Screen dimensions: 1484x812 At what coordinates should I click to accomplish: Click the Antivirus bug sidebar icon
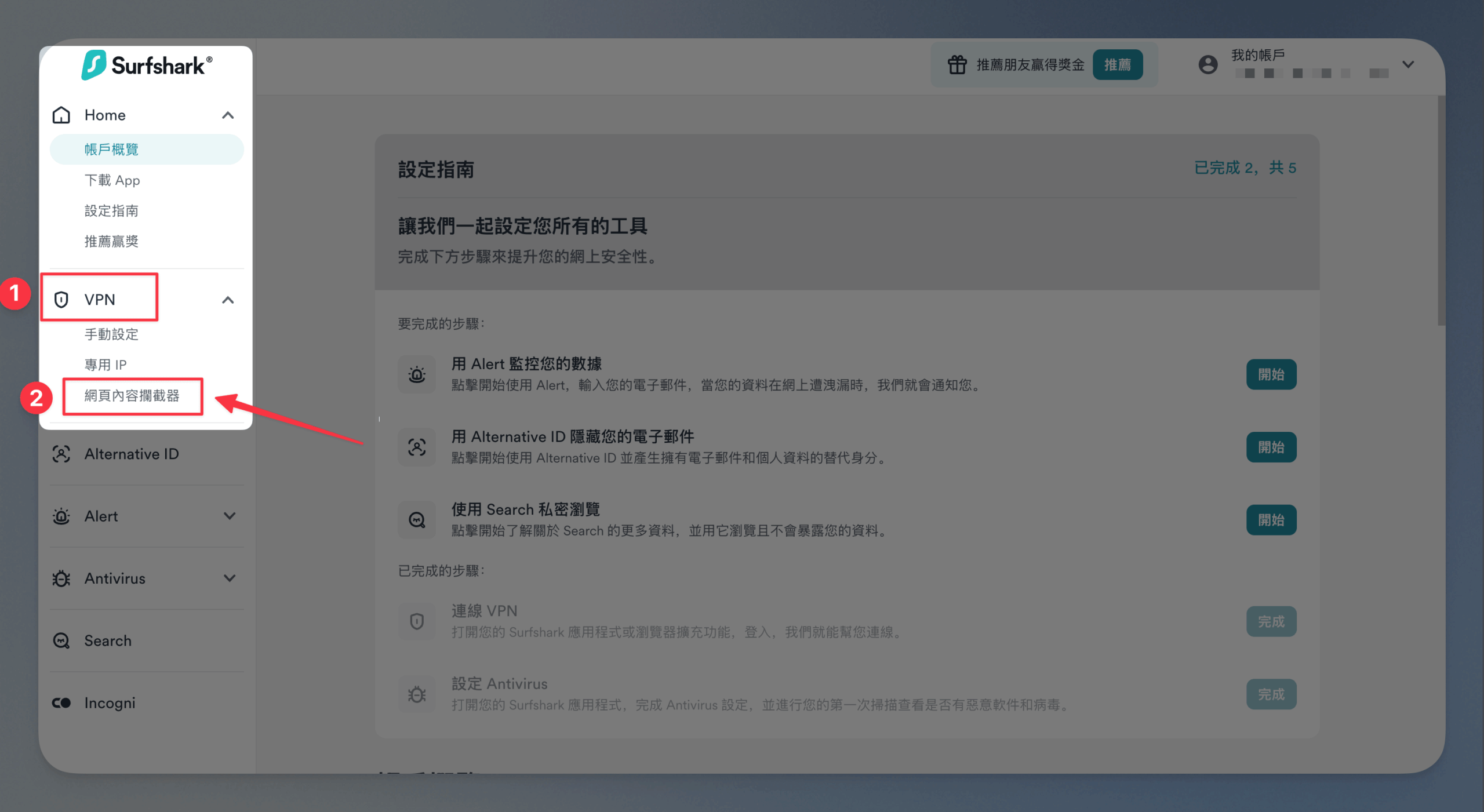coord(61,578)
